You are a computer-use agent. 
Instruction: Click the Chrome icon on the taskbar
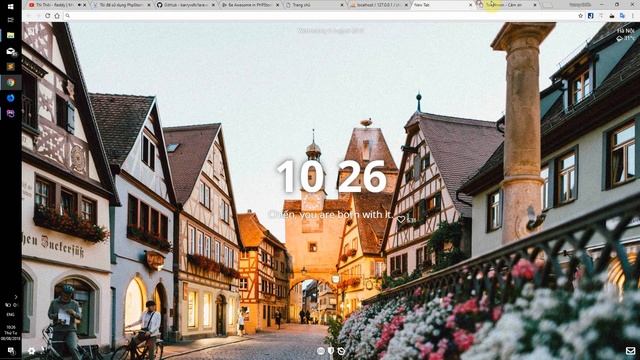tap(11, 82)
